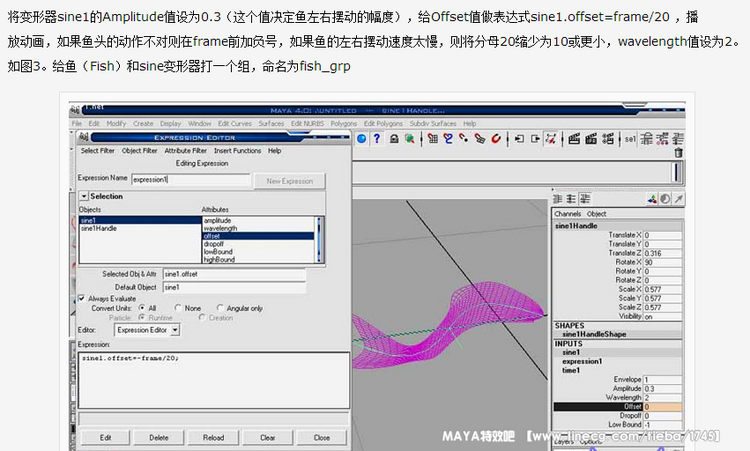
Task: Select dropoff in Attributes list
Action: click(213, 244)
